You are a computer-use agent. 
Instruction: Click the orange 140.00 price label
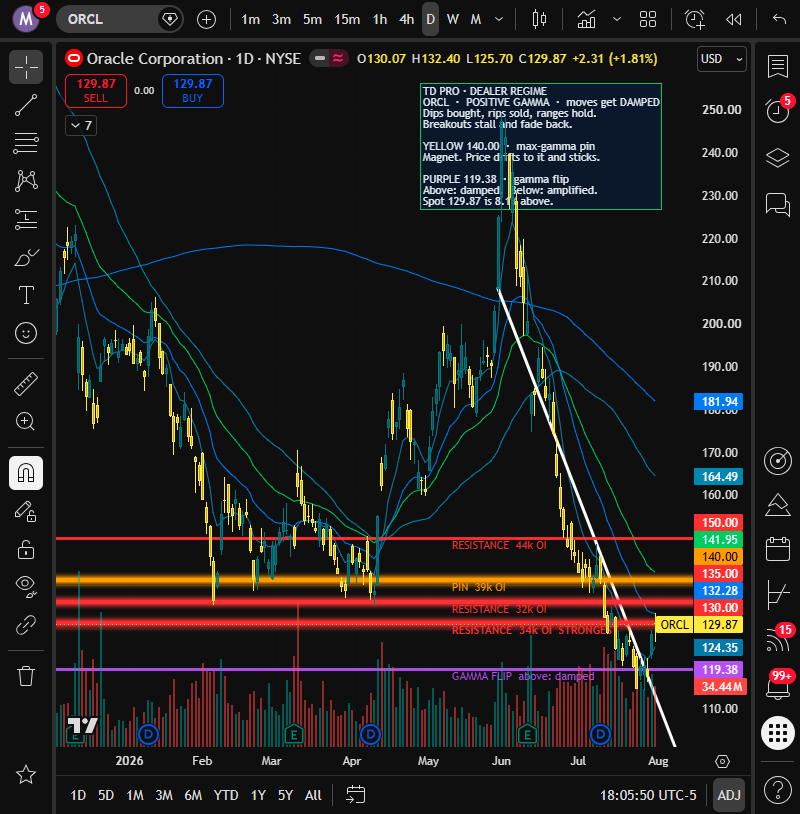(x=718, y=557)
